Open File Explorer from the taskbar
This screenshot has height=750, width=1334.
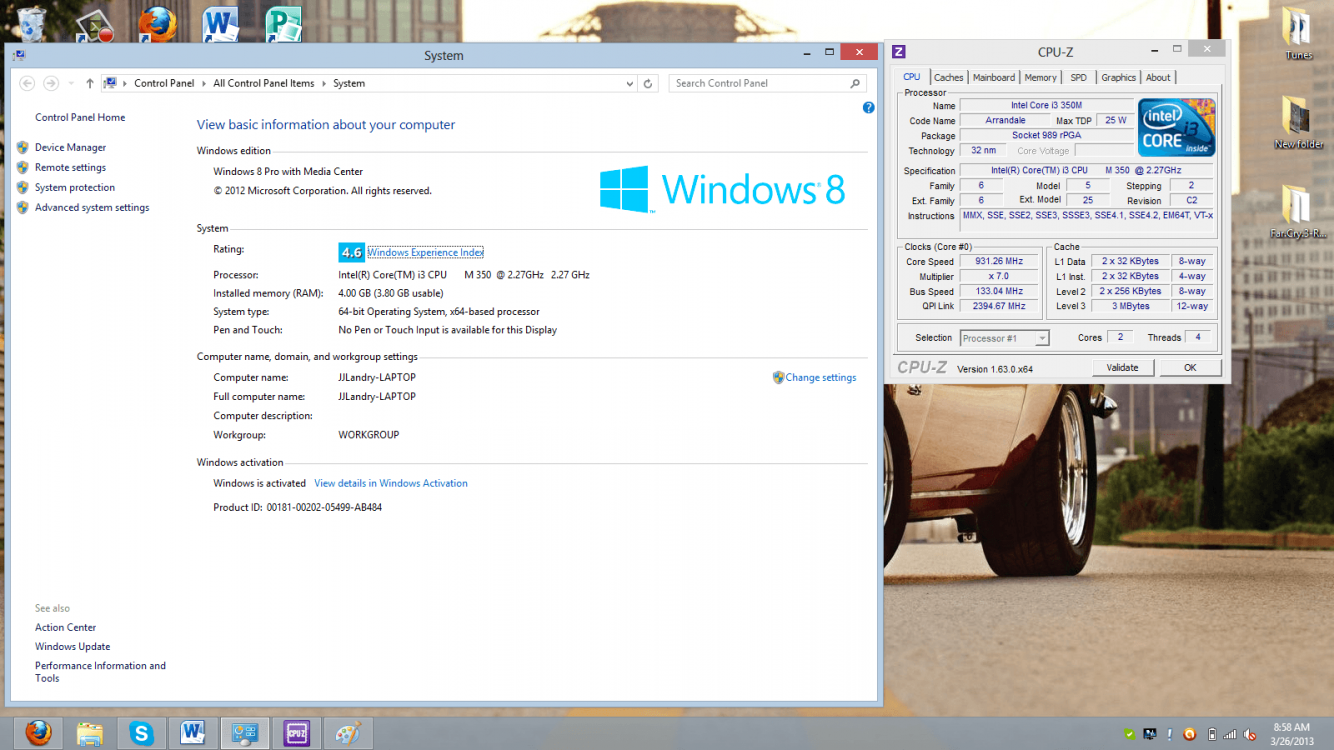pos(89,733)
